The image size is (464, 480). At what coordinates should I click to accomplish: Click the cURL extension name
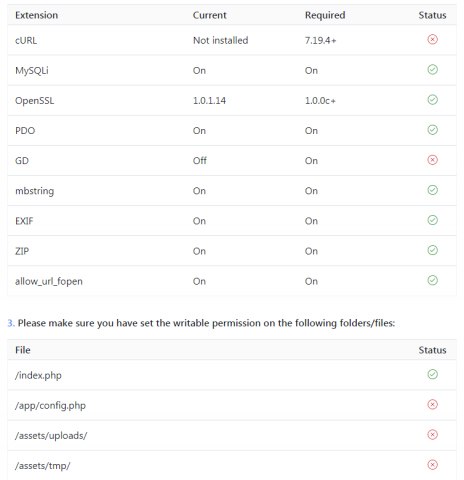26,41
